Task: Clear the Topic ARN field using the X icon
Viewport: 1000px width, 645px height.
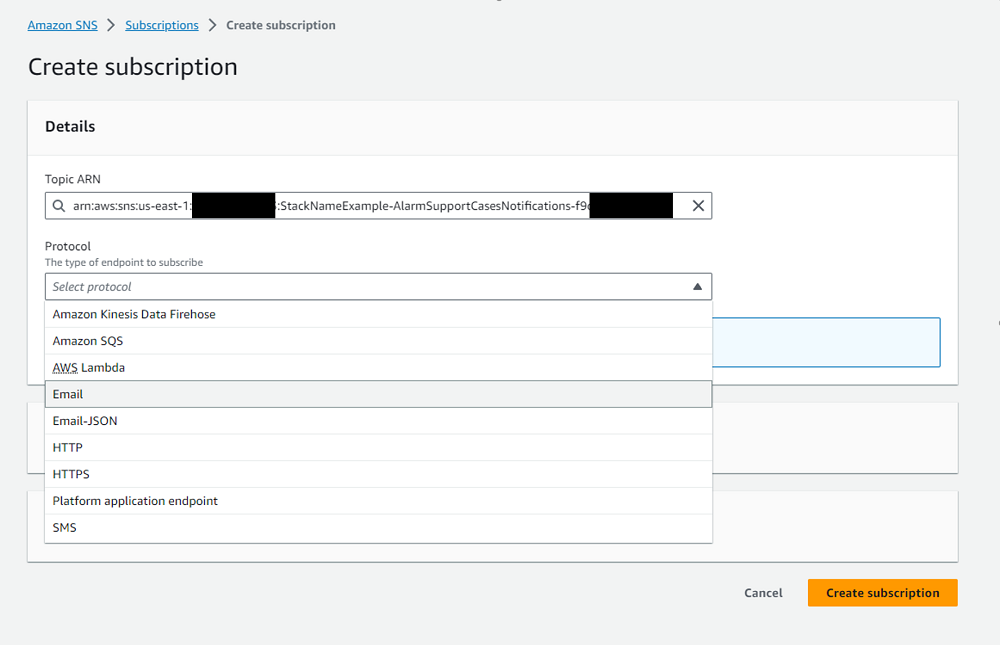Action: (x=697, y=205)
